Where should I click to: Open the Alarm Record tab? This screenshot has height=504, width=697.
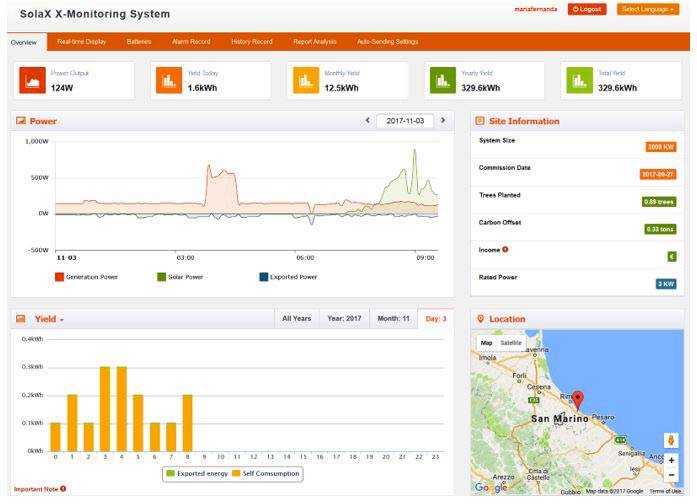pyautogui.click(x=191, y=42)
